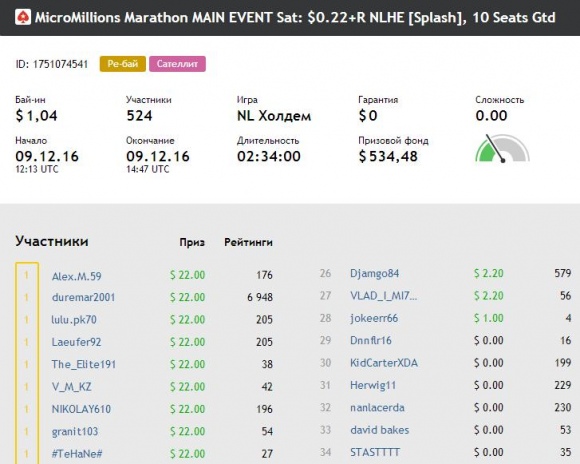
Task: Click the end time 14:47 UTC
Action: [x=148, y=169]
